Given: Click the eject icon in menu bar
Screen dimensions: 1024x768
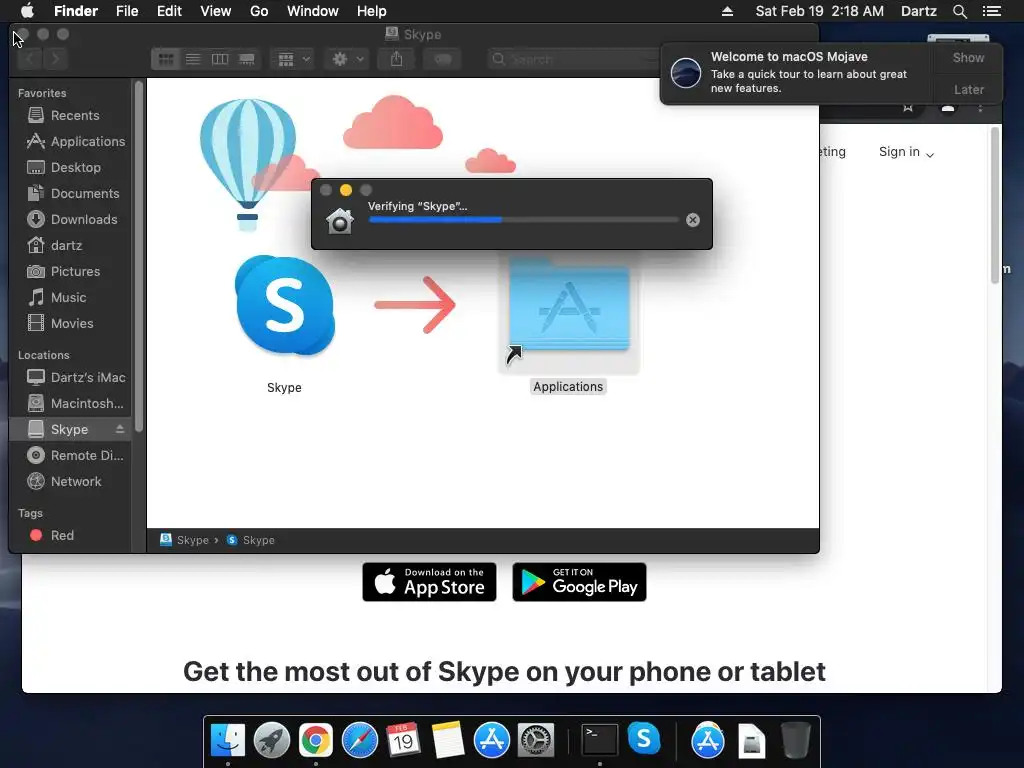Looking at the screenshot, I should point(727,11).
